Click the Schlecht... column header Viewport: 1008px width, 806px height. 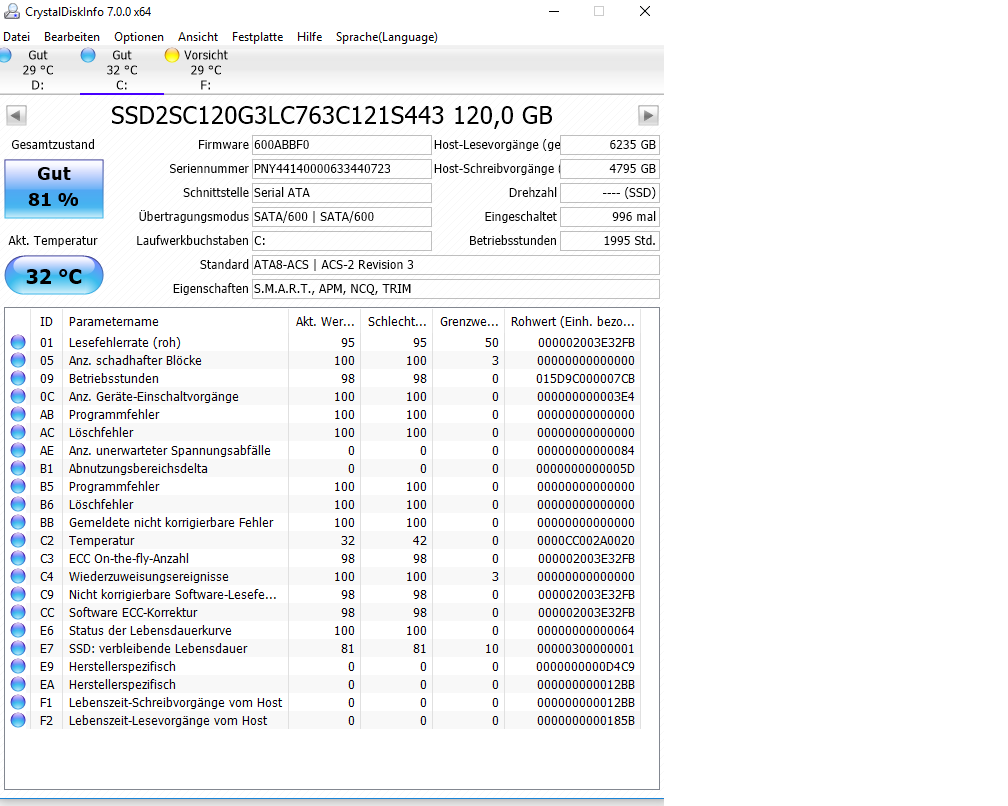coord(397,321)
